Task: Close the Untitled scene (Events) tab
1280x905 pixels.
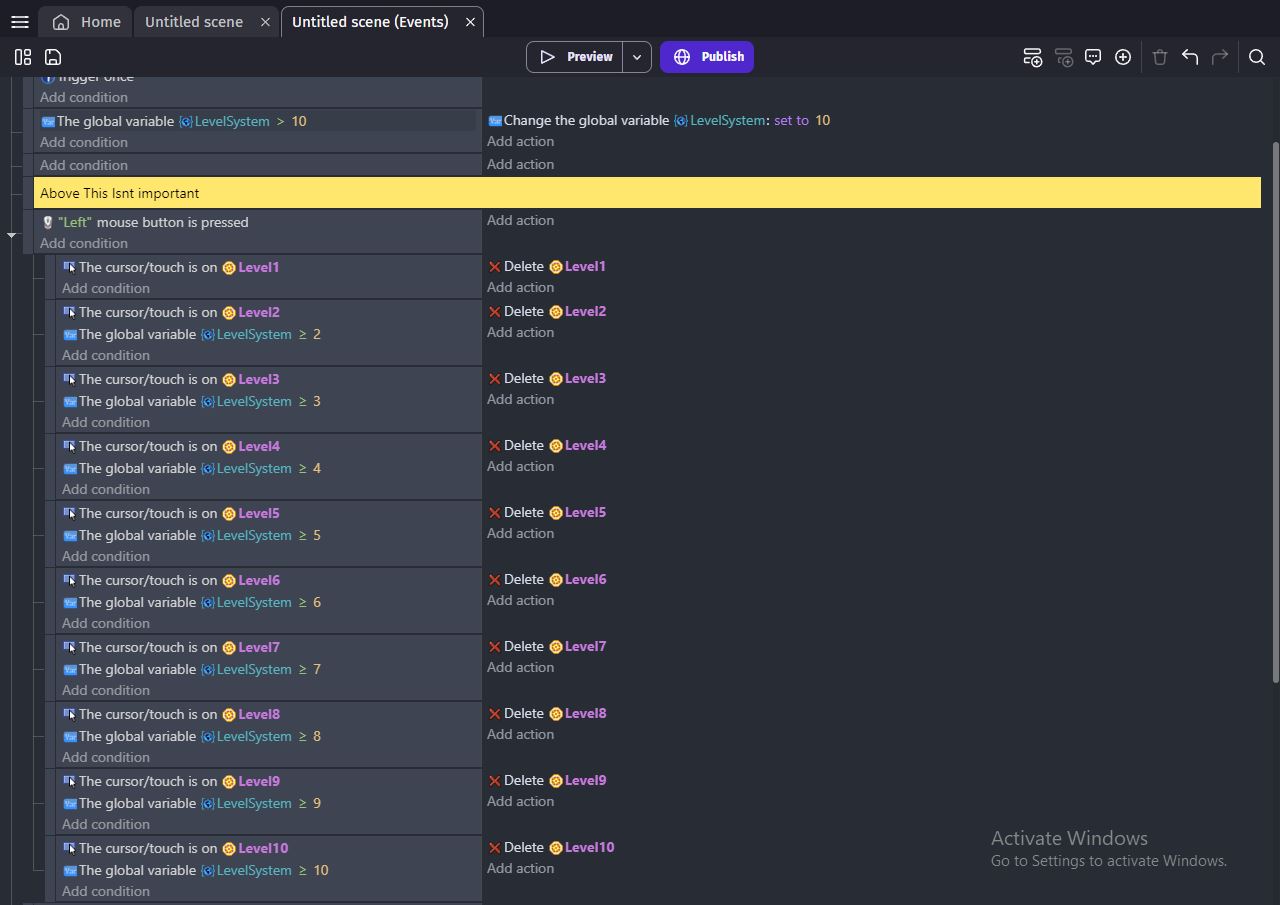Action: tap(470, 22)
